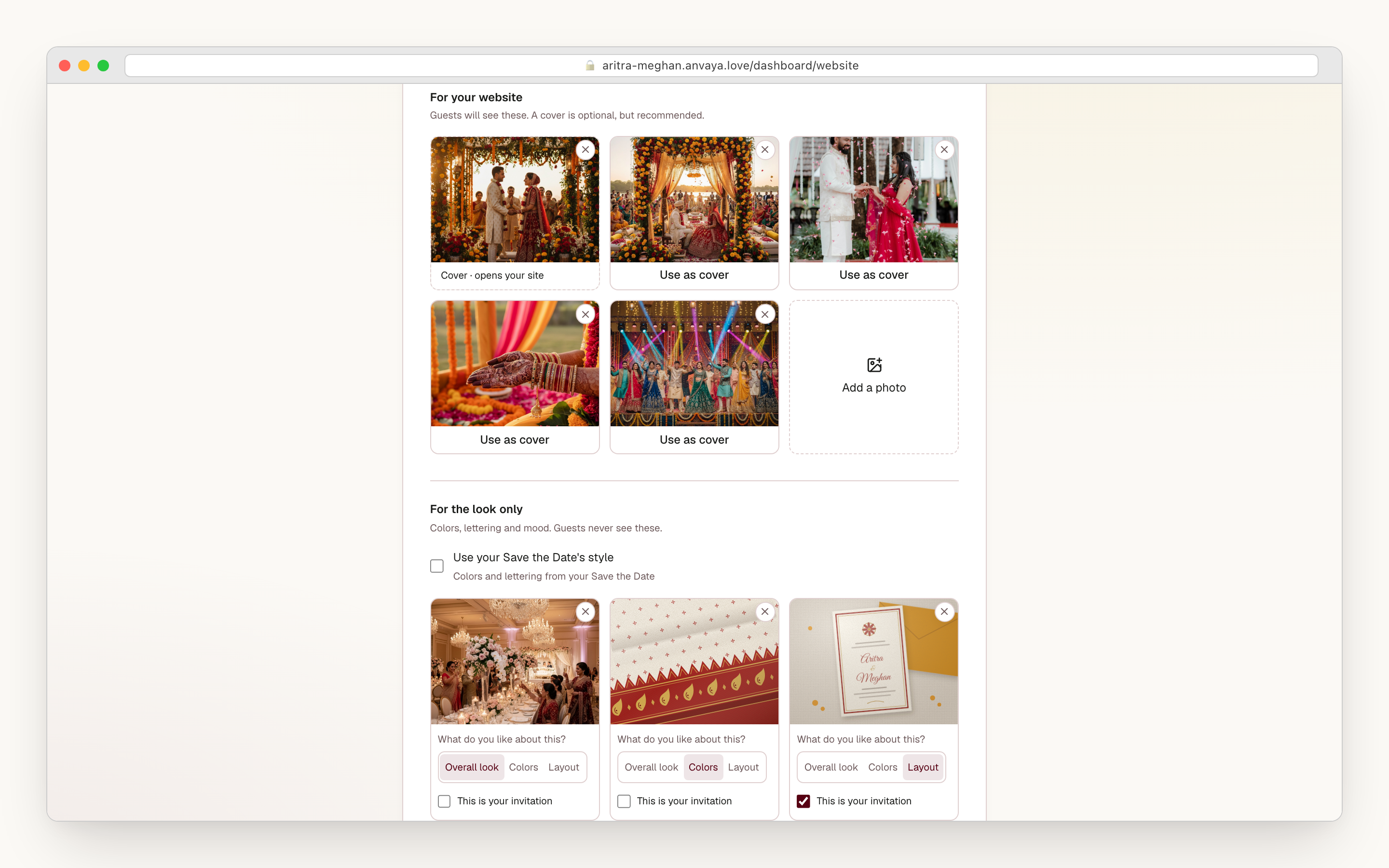Open the mehndi hands photo thumbnail

pyautogui.click(x=514, y=364)
